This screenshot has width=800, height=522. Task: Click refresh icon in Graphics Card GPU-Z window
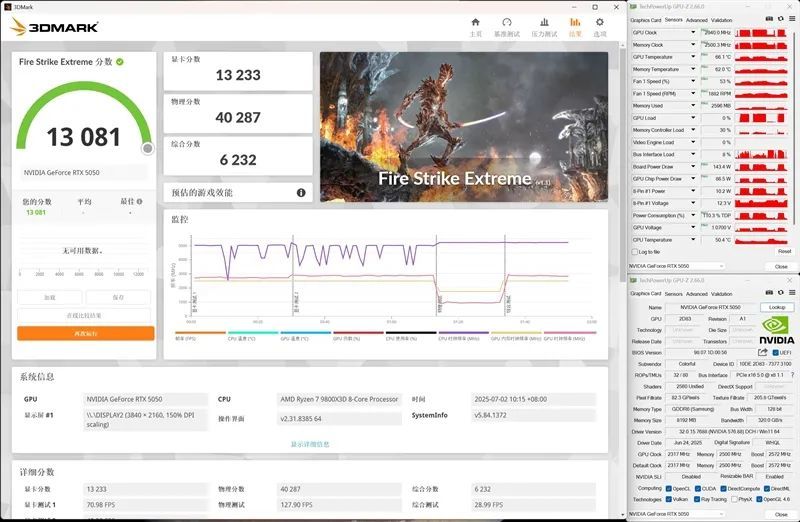(x=781, y=292)
